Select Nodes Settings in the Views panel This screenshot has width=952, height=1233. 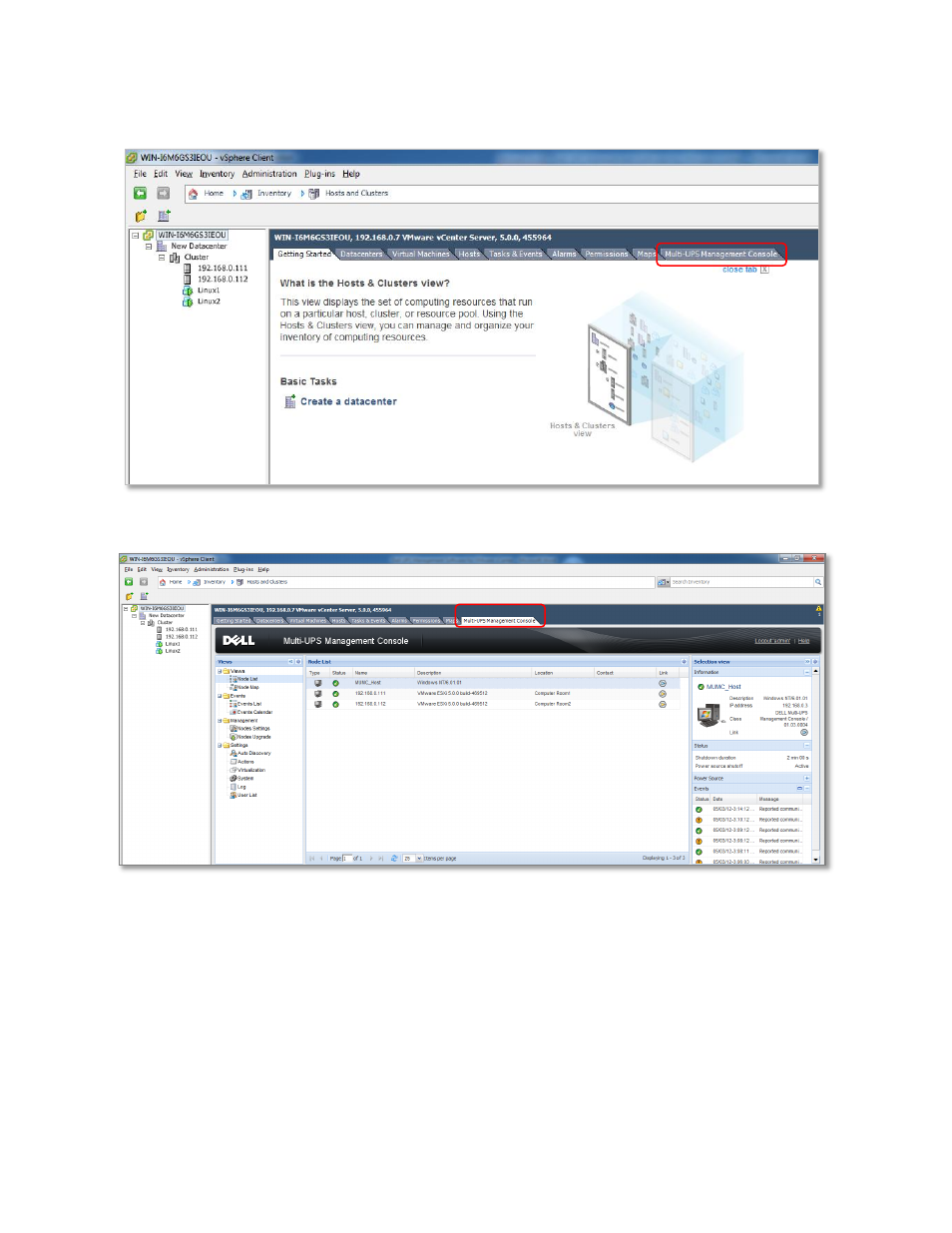tap(253, 729)
